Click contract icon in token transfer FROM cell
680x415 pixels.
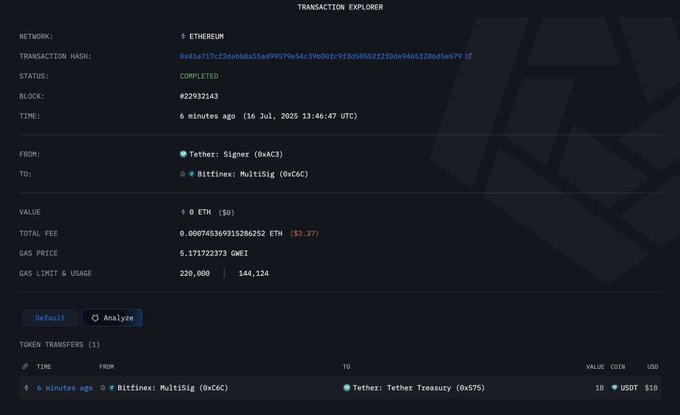tap(103, 388)
